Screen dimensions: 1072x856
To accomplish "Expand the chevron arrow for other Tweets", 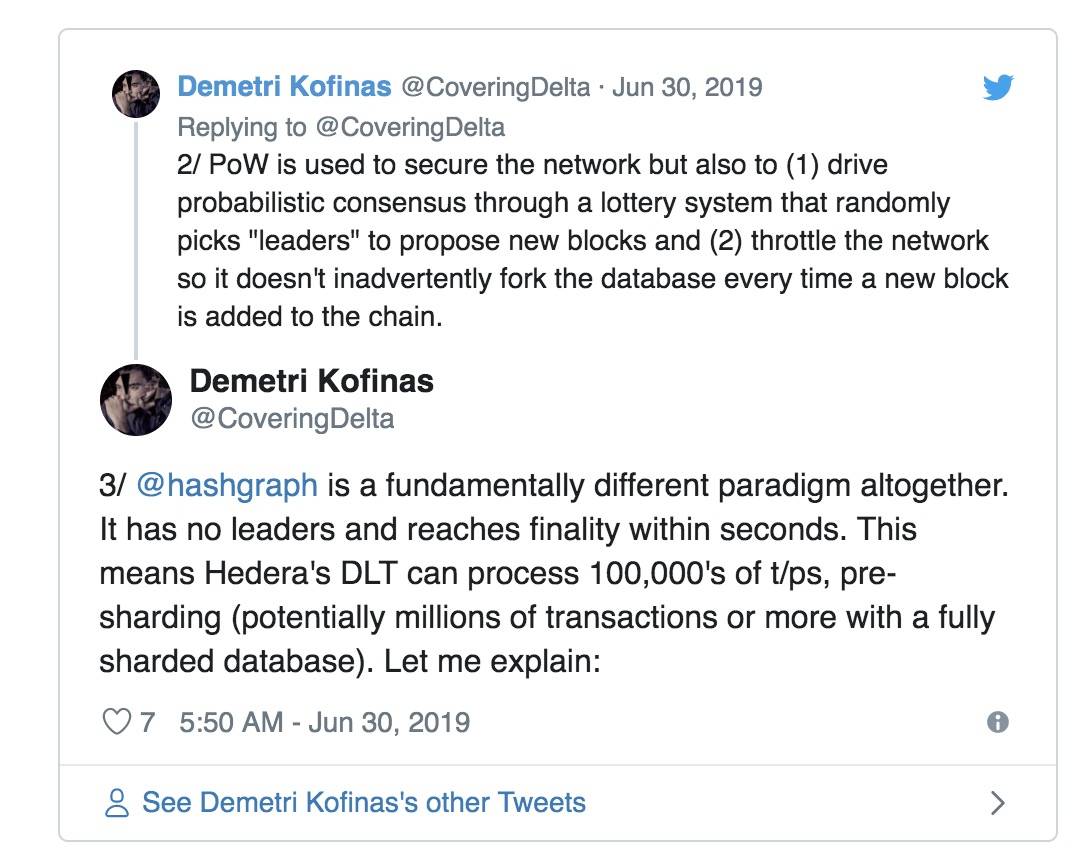I will [997, 803].
